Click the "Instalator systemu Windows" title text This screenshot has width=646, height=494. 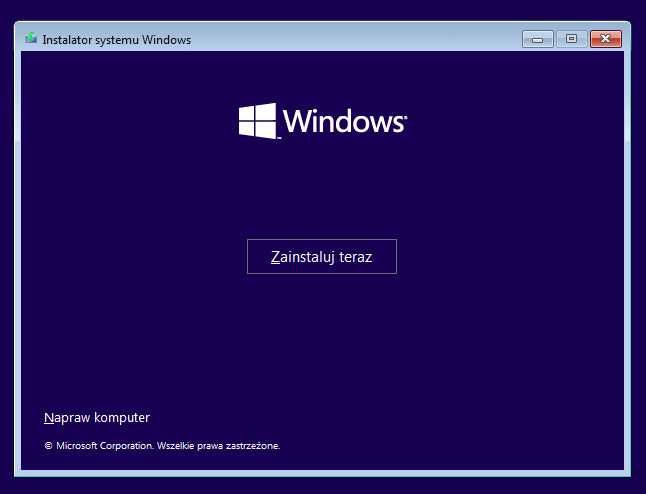pyautogui.click(x=117, y=40)
